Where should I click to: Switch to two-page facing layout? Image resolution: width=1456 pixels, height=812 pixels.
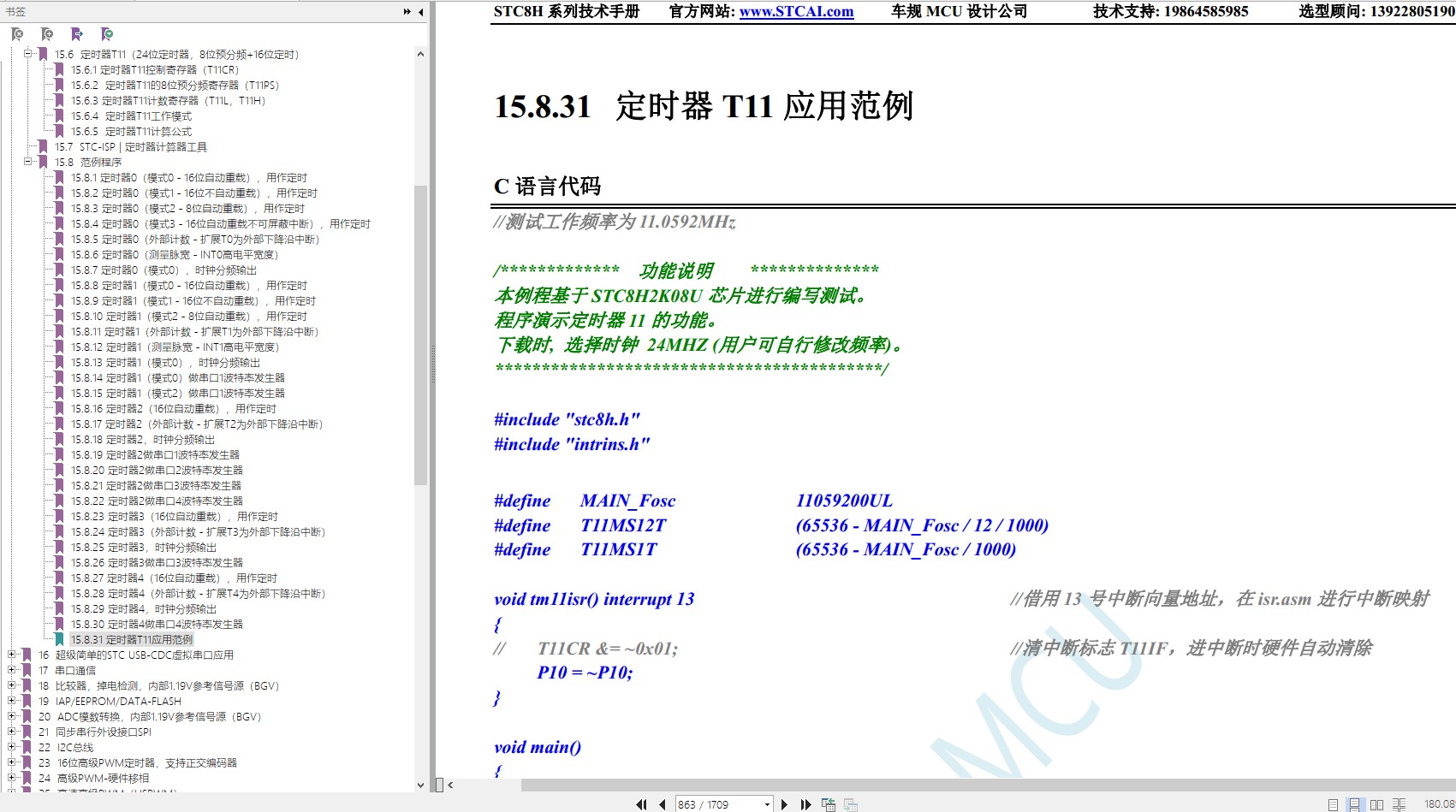pos(1376,804)
